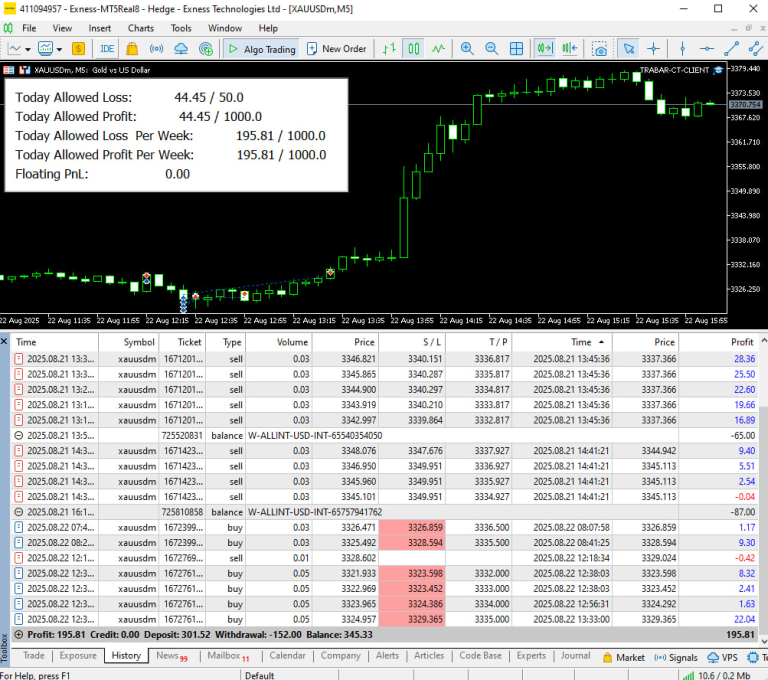Switch to the Trade tab

click(33, 656)
